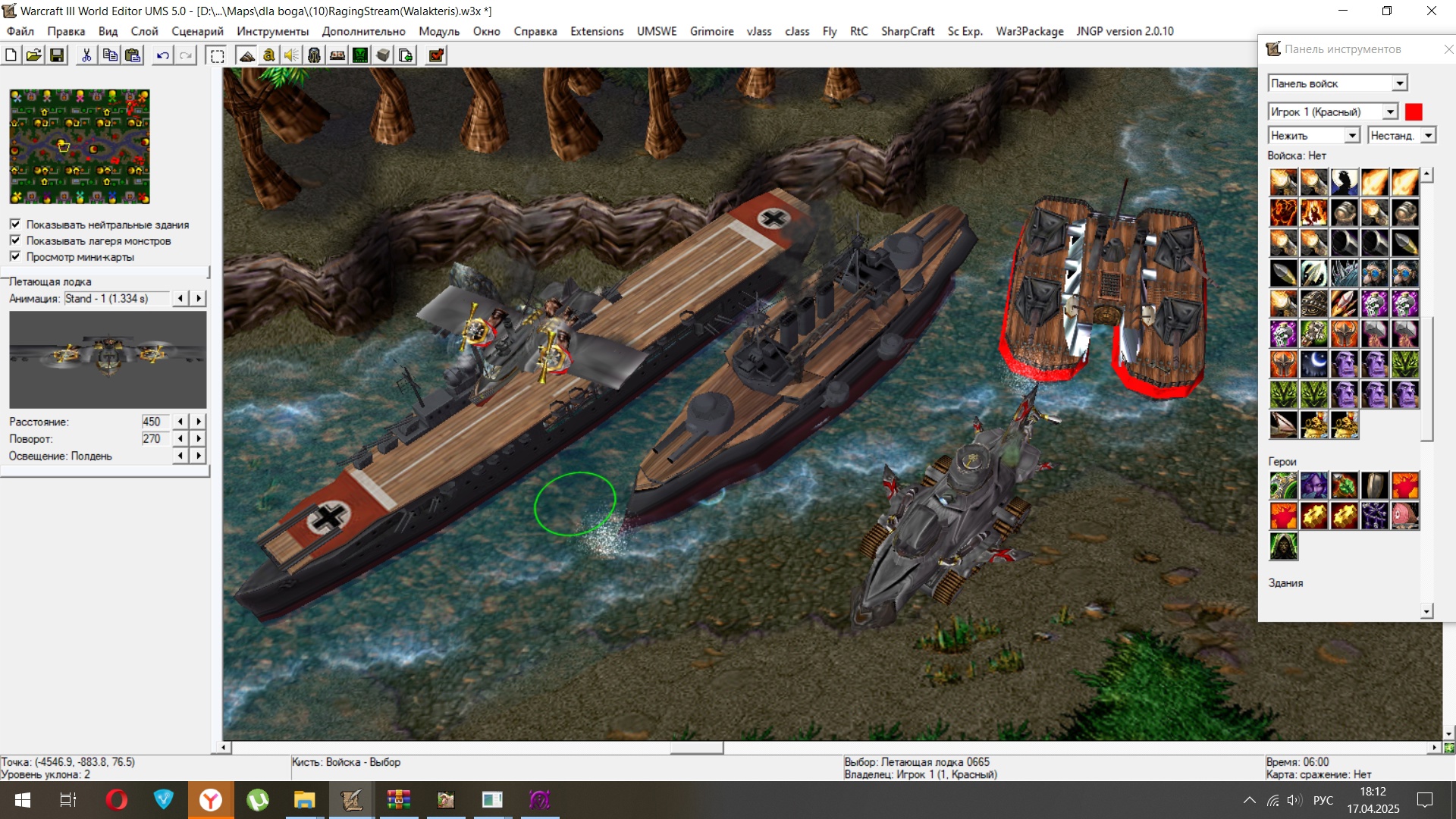Increase the Расстояние value with right arrow
This screenshot has height=819, width=1456.
tap(199, 422)
